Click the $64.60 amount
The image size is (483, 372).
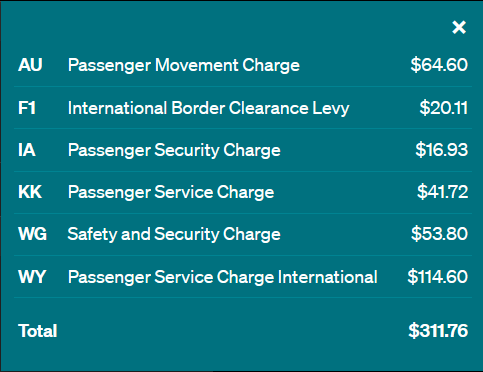439,65
